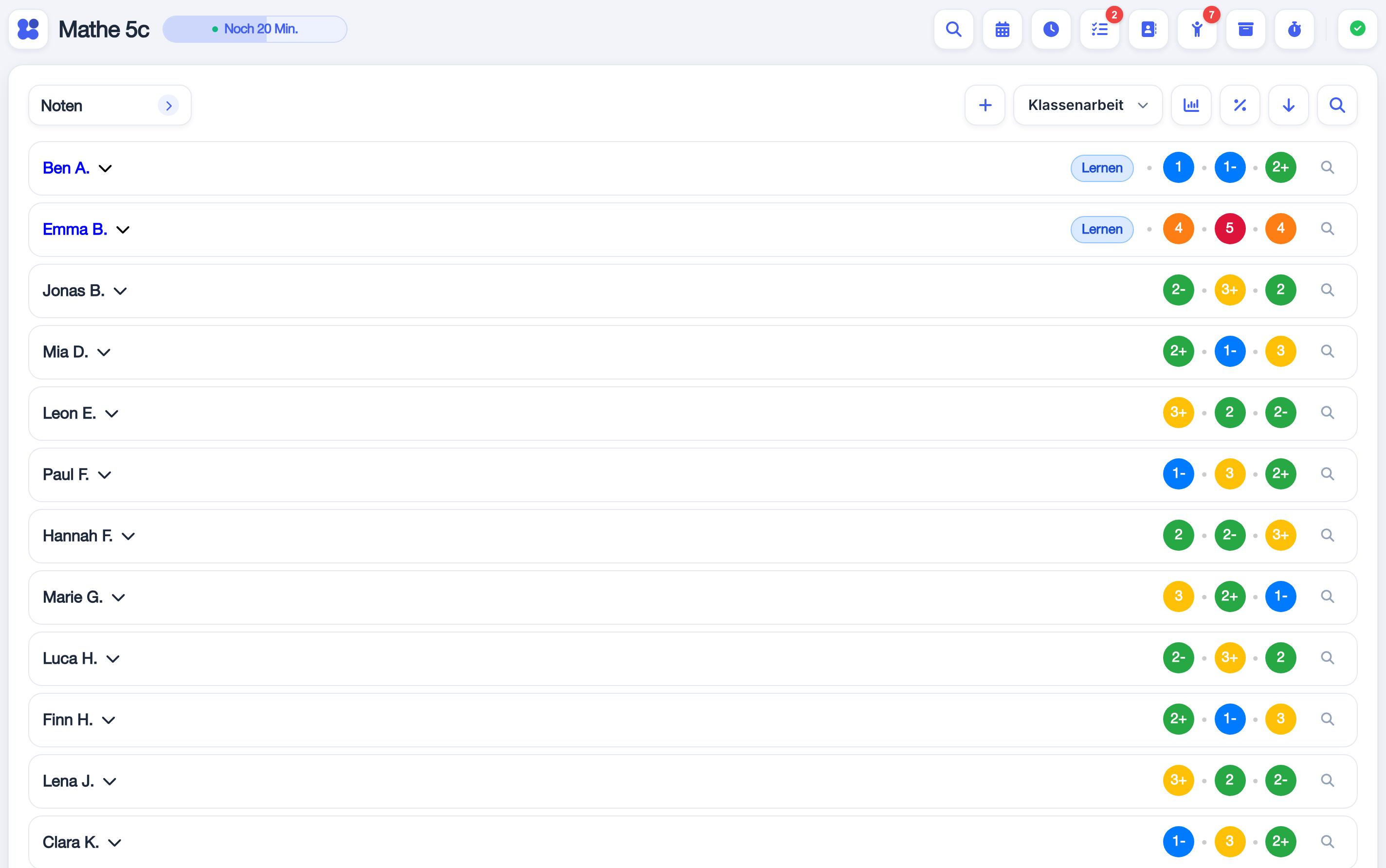This screenshot has height=868, width=1386.
Task: Click the magnifier in Ben A. row
Action: [x=1327, y=168]
